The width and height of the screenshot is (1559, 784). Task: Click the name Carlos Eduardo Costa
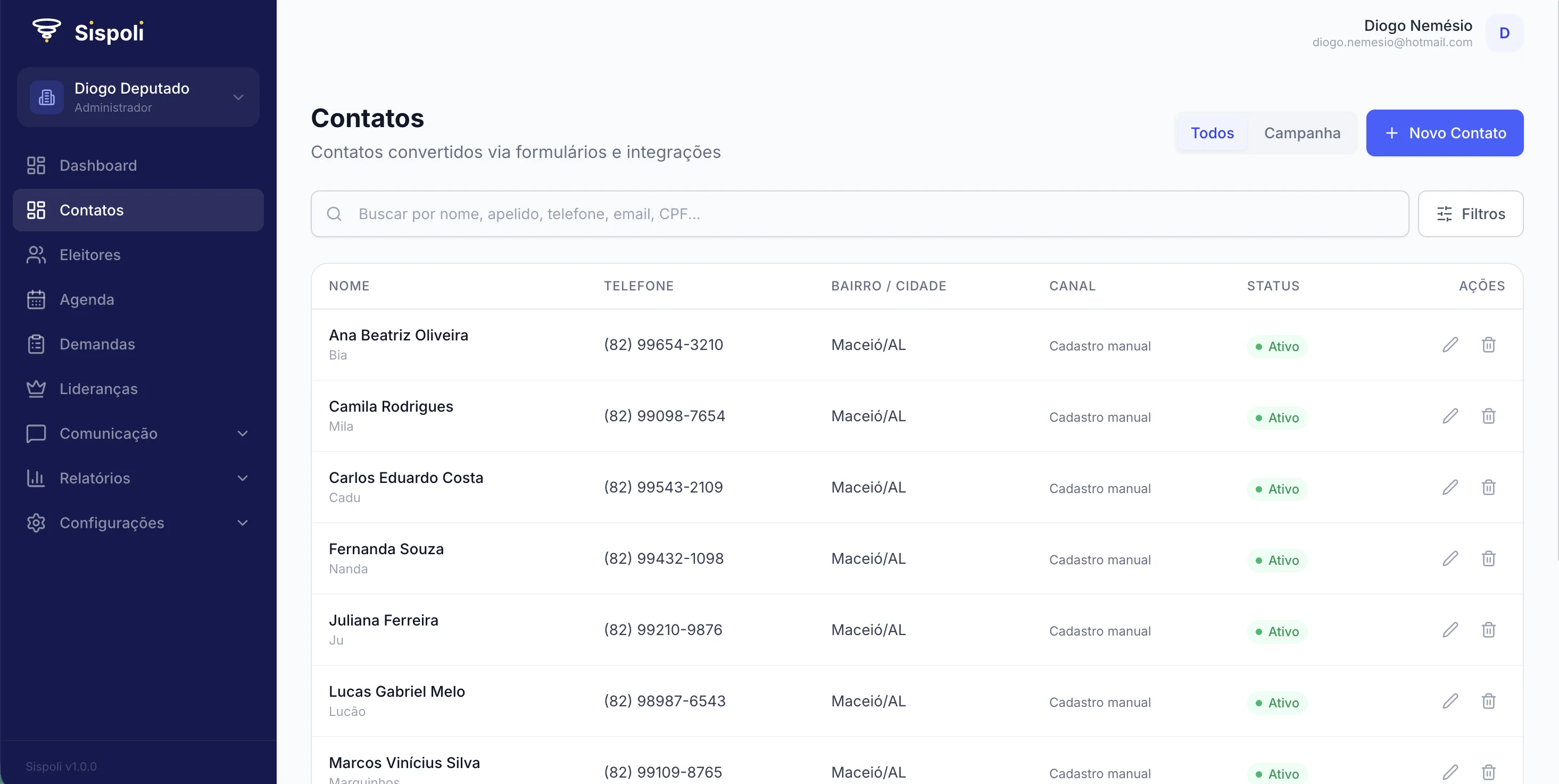[x=406, y=478]
